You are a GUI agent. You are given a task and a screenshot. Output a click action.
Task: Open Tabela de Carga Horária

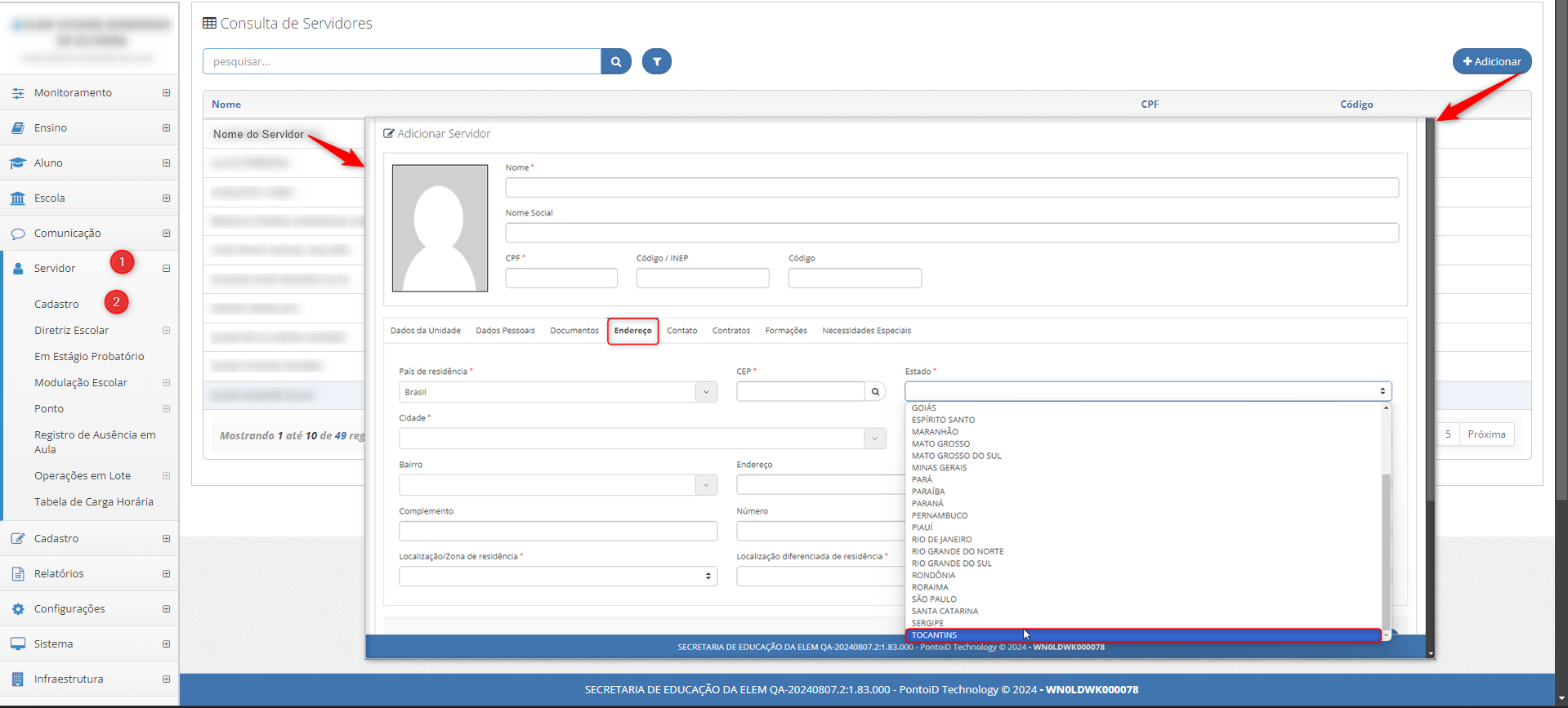tap(94, 502)
